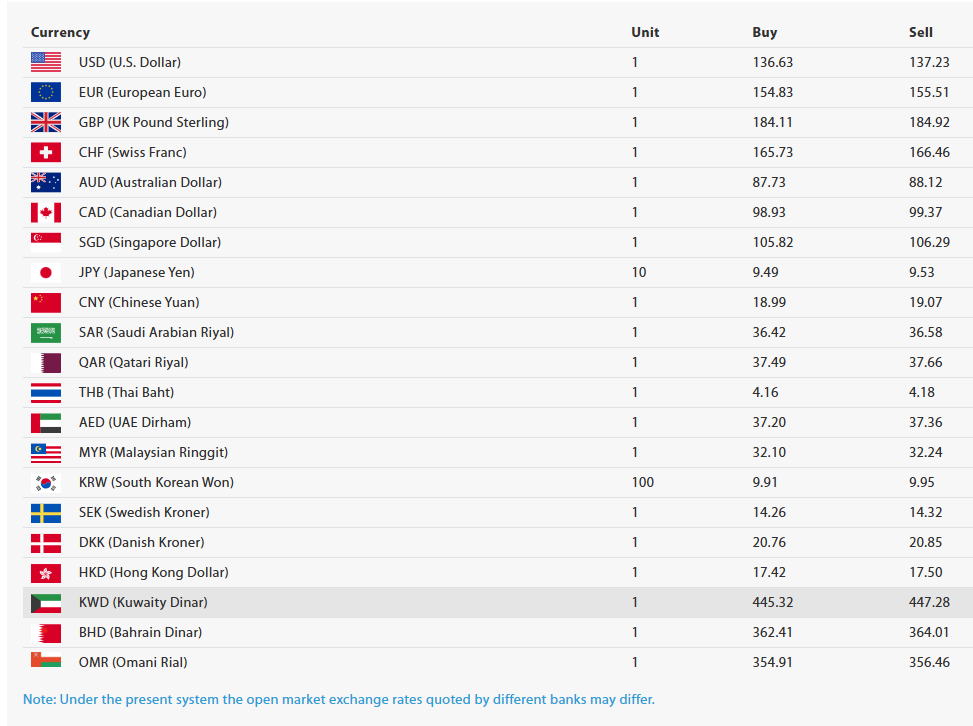Select the BHD (Bahrain Dinar) row text
973x726 pixels.
[140, 632]
